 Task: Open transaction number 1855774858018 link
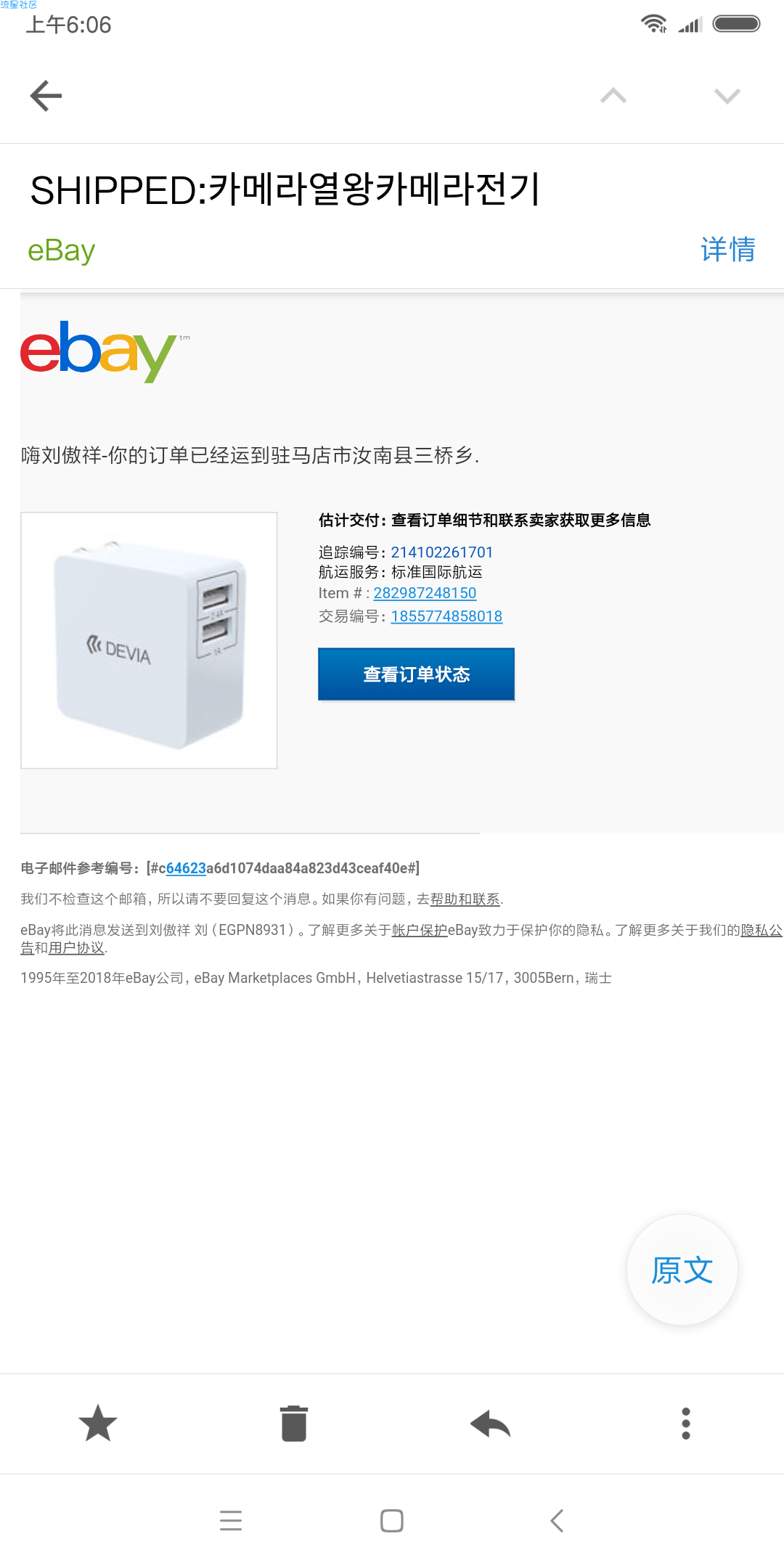click(447, 616)
